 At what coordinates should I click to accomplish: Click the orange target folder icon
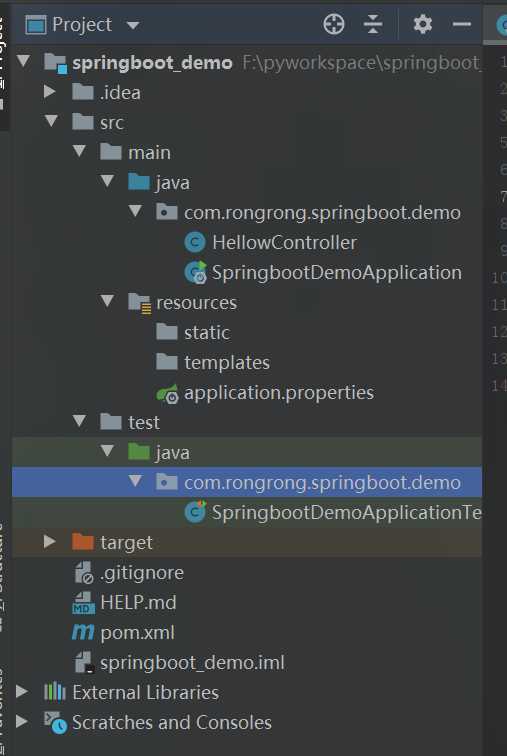tap(83, 542)
